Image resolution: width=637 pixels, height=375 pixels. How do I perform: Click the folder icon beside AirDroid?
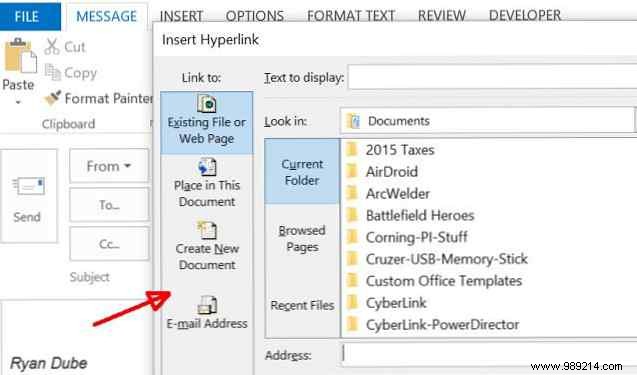tap(351, 171)
